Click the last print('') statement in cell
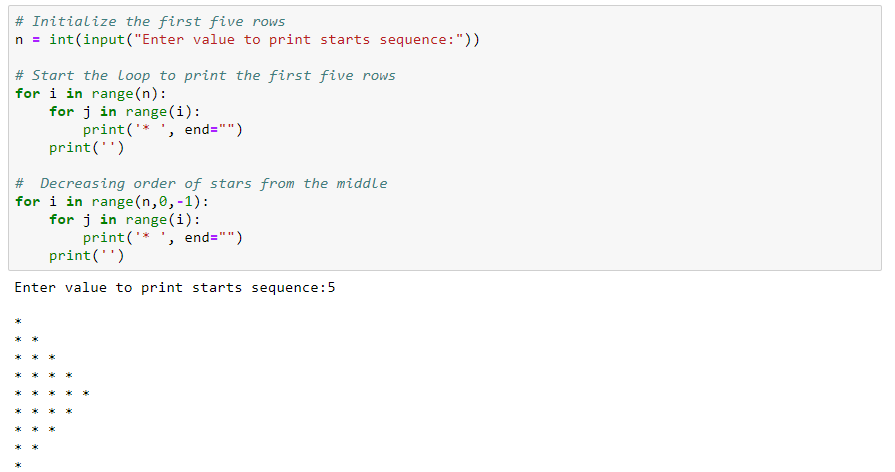The image size is (895, 472). (x=86, y=256)
